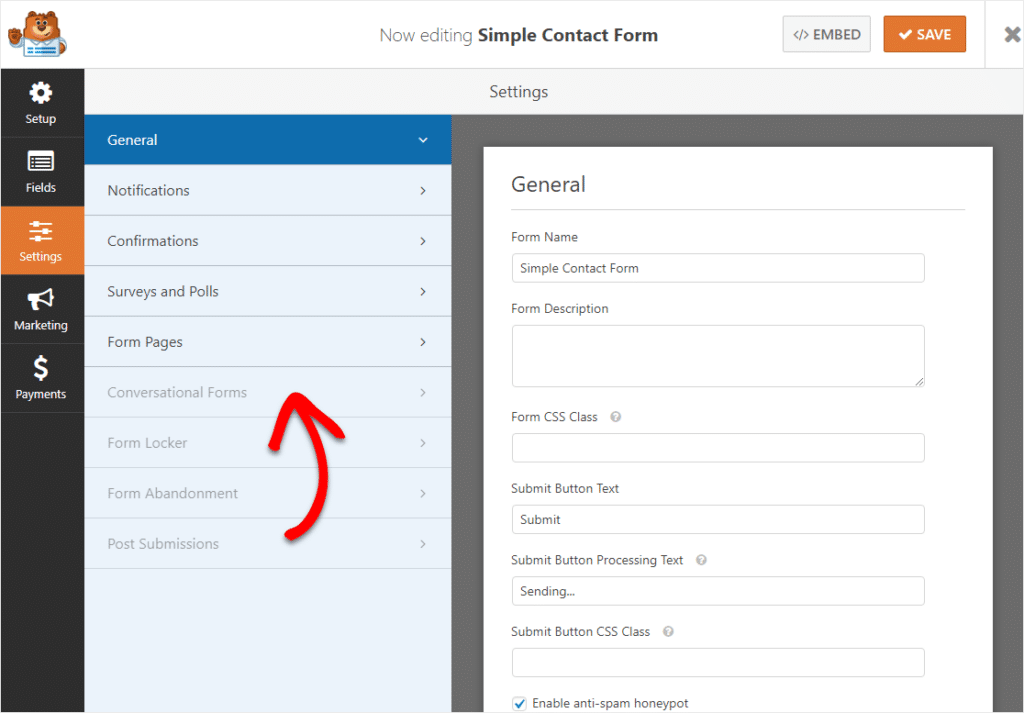Disable the anti-spam honeypot checkbox
This screenshot has width=1024, height=713.
519,703
